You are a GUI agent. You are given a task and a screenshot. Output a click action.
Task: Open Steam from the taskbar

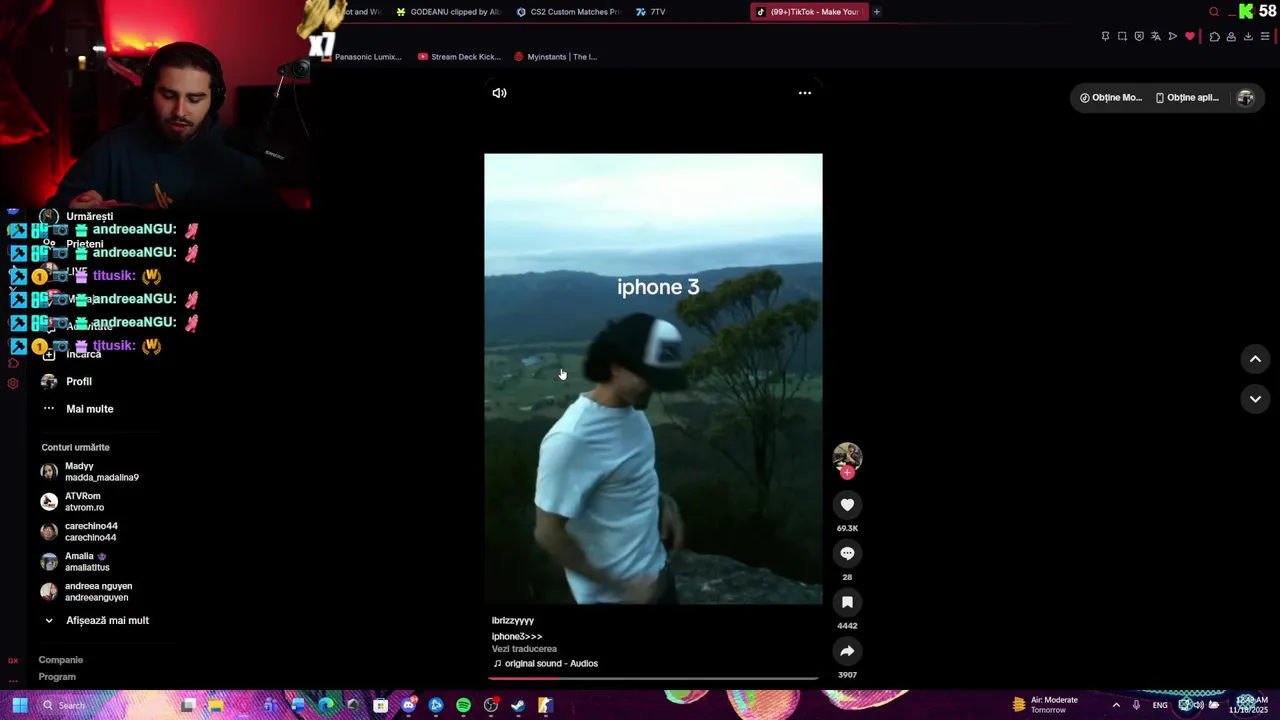coord(518,705)
